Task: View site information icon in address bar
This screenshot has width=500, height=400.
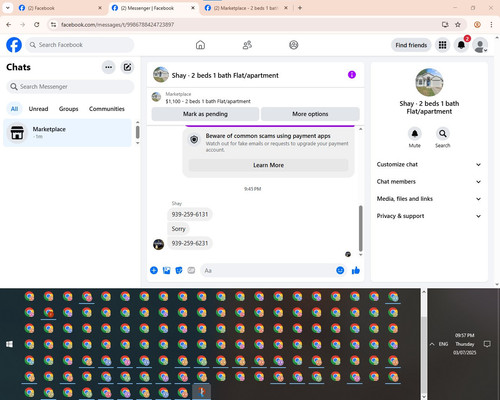Action: tap(53, 25)
